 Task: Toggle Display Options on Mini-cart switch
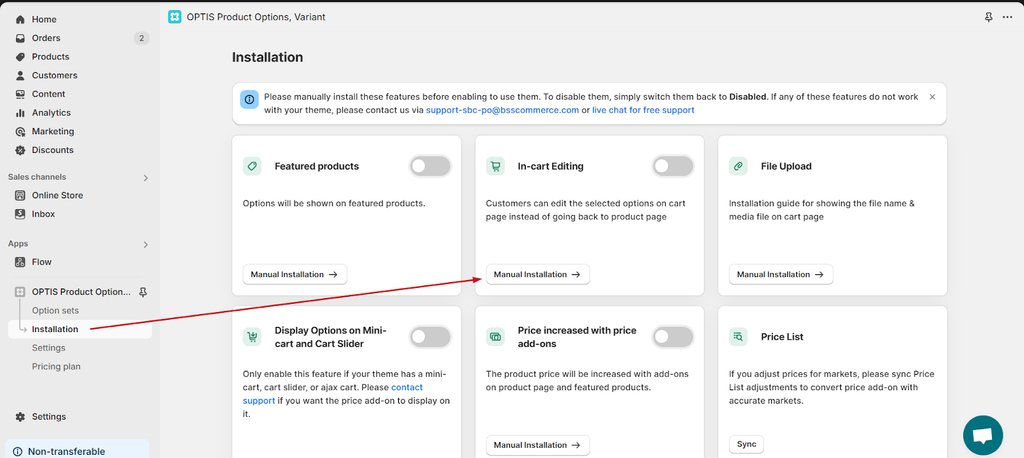[x=430, y=337]
